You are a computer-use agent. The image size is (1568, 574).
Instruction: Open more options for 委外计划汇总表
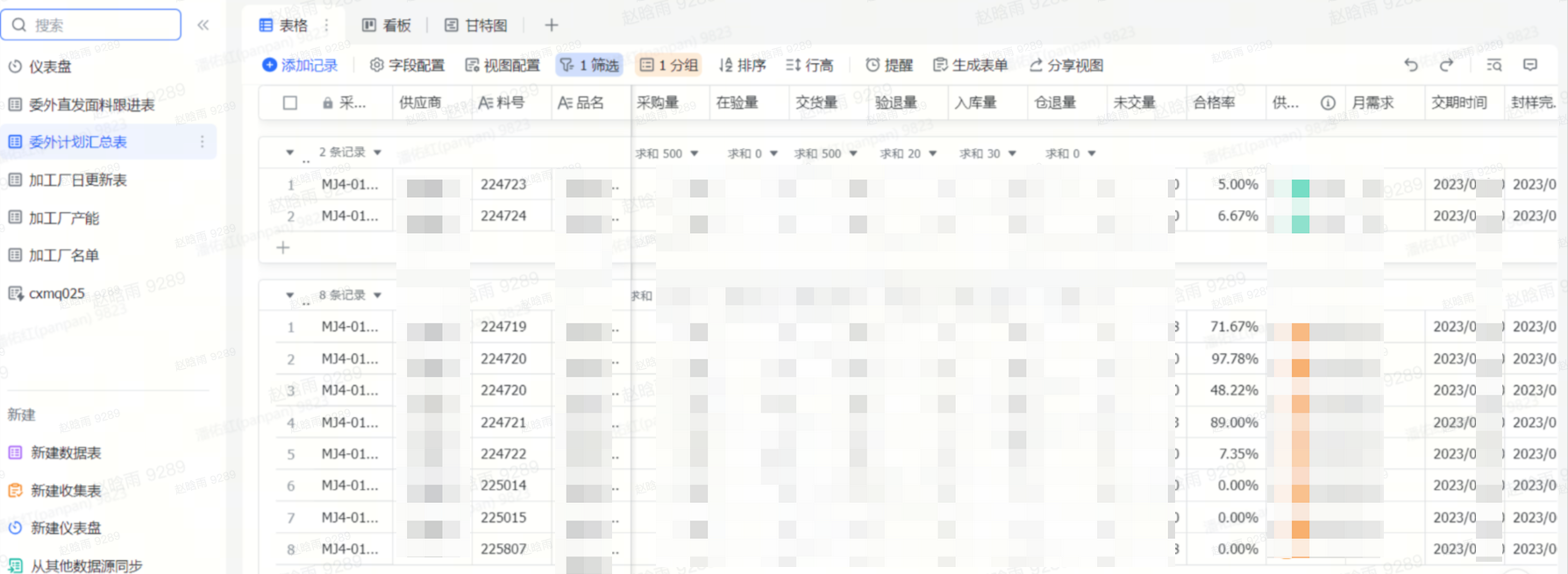[x=202, y=142]
